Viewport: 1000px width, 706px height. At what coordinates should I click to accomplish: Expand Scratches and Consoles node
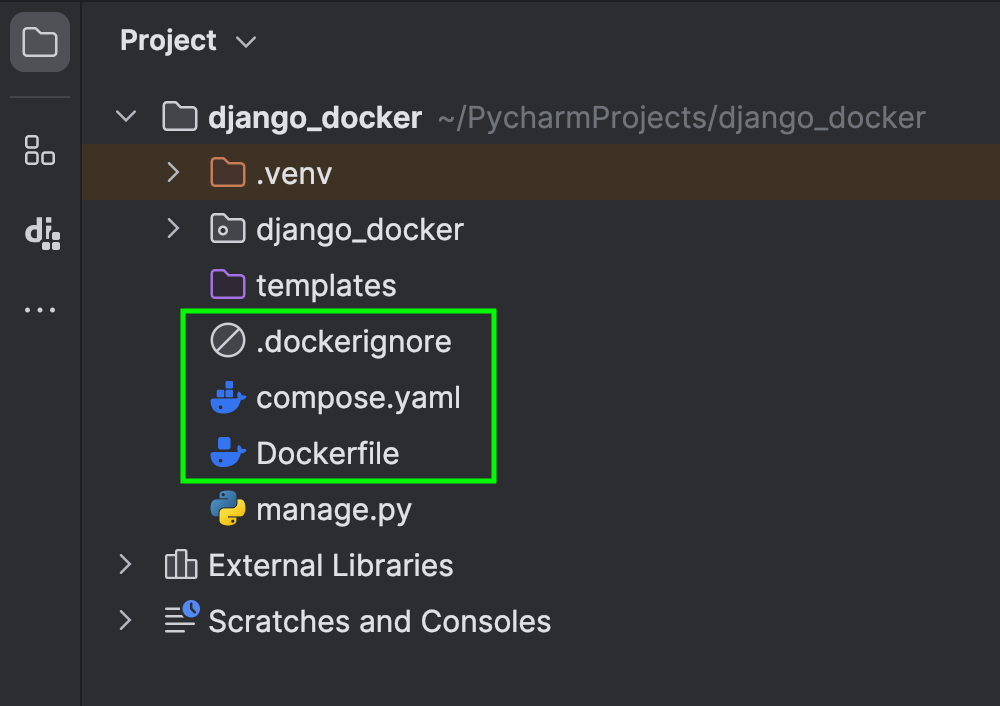click(126, 621)
